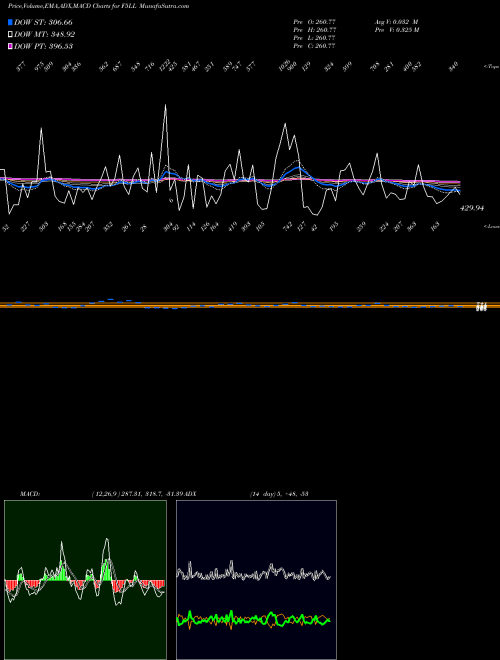Viewport: 500px width, 660px height.
Task: Click the chart title mentioning MunafaSutra.com
Action: click(98, 6)
